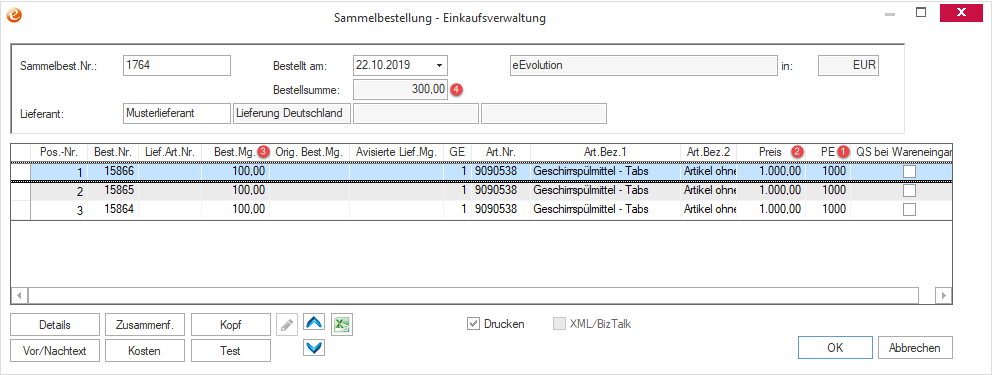Click the eEvolution app logo
Screen dimensions: 992x375
tap(14, 15)
